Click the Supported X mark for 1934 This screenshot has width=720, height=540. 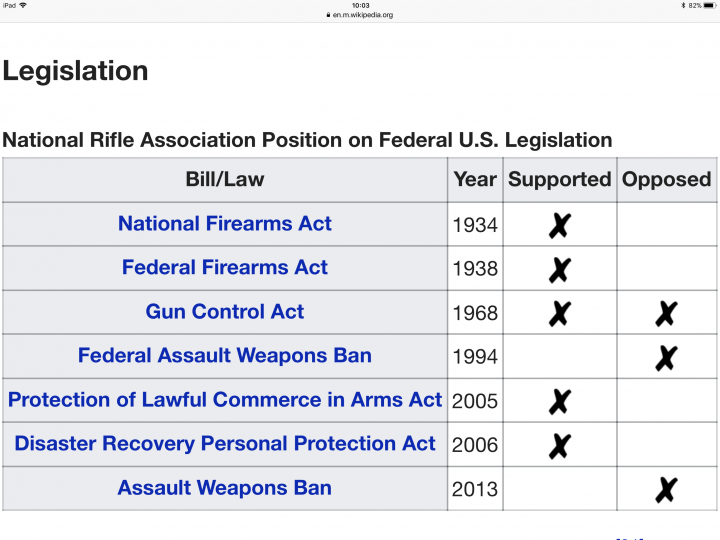[559, 225]
